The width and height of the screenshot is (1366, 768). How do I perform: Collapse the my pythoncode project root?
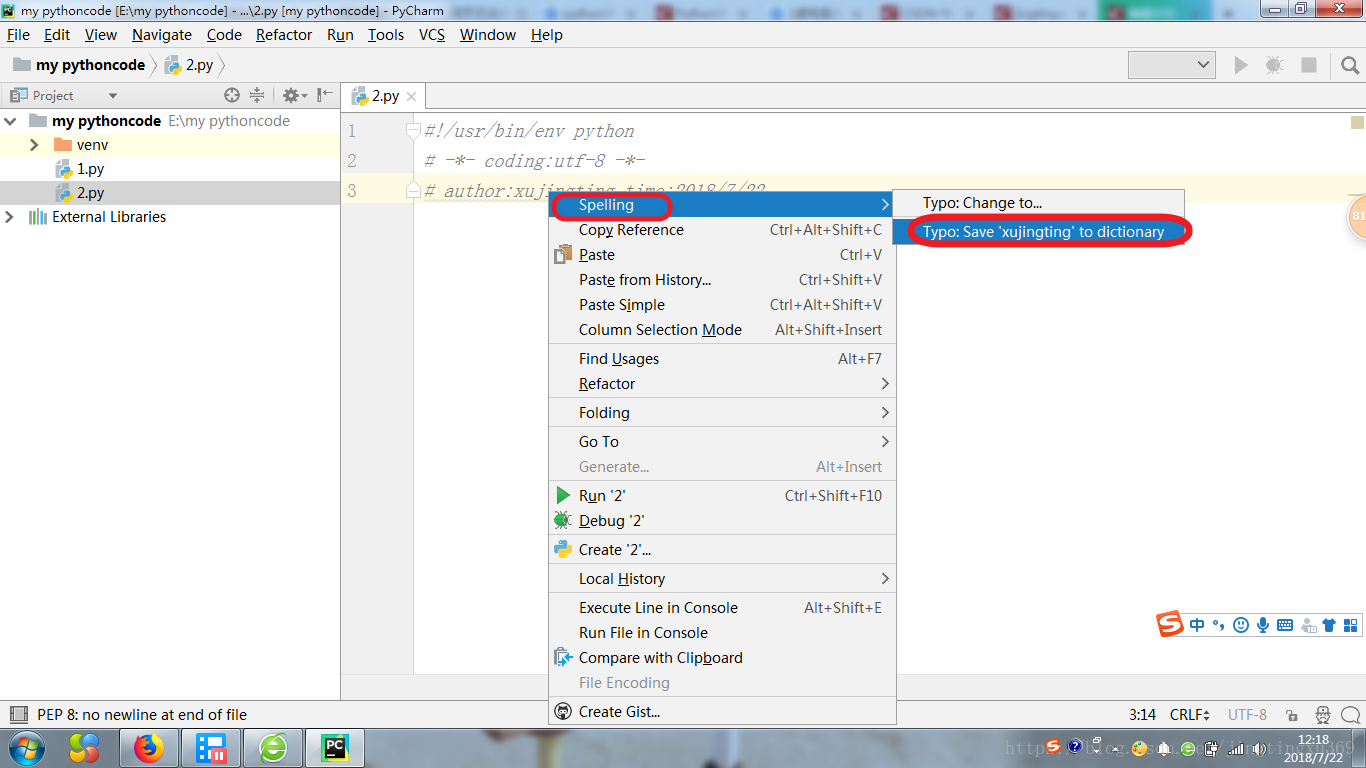click(x=10, y=121)
